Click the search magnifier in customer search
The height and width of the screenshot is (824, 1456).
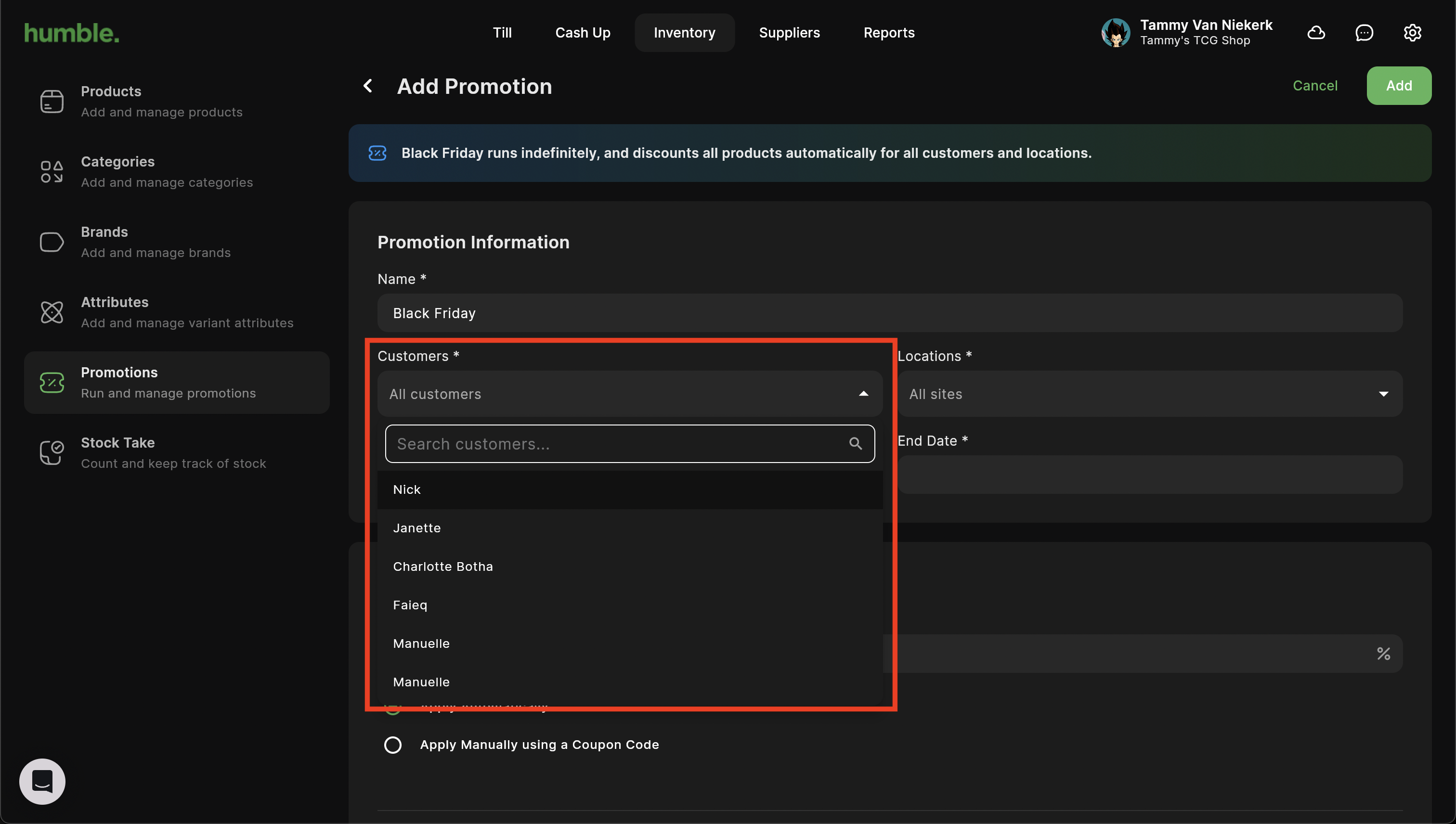(x=856, y=444)
